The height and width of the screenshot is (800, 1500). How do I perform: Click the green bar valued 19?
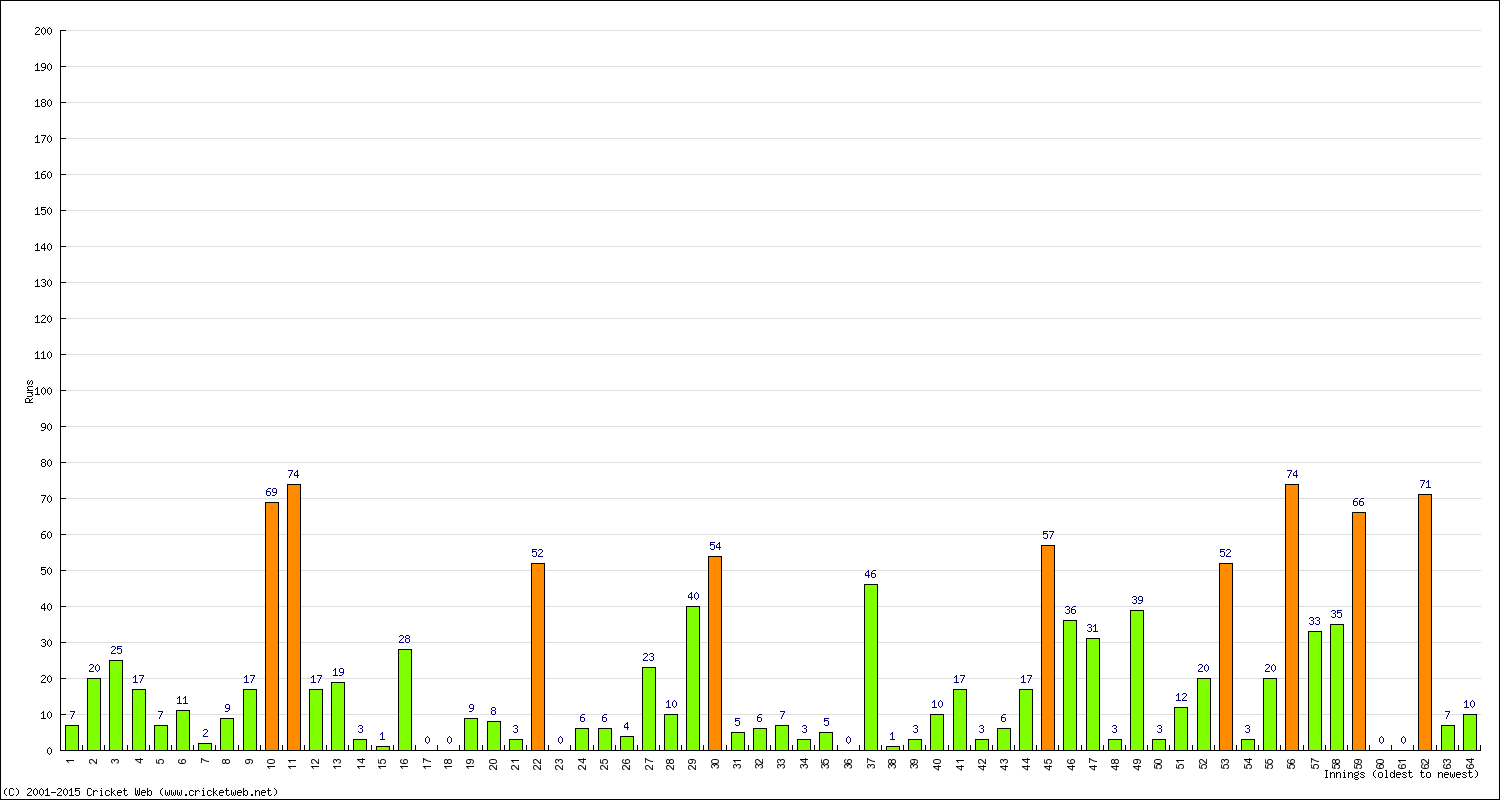coord(338,716)
